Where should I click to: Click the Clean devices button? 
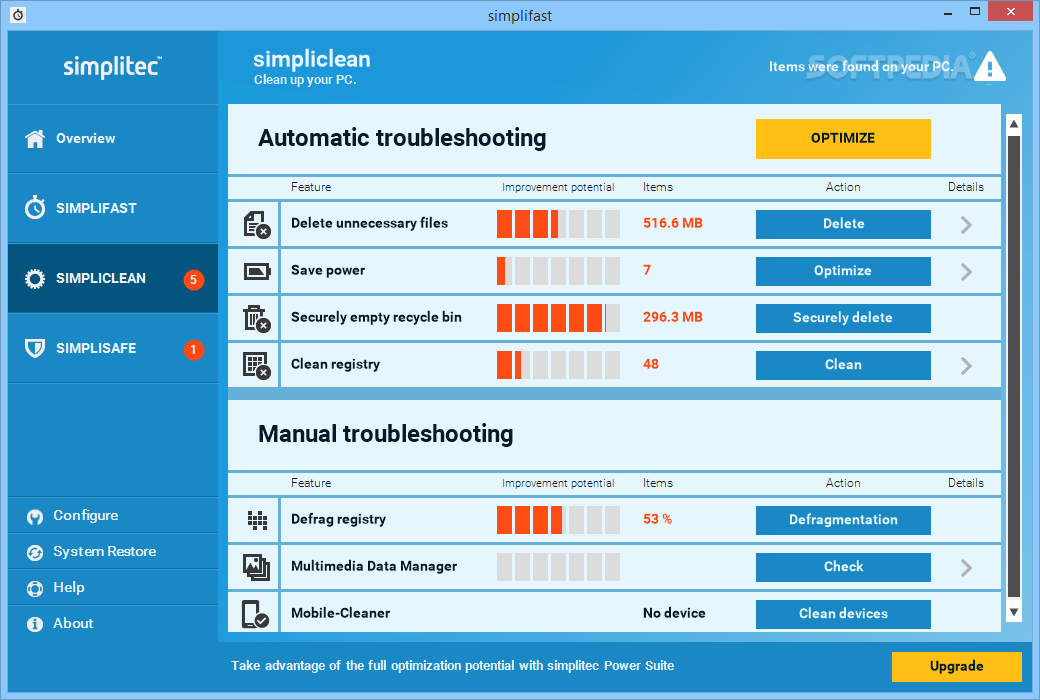[x=843, y=614]
